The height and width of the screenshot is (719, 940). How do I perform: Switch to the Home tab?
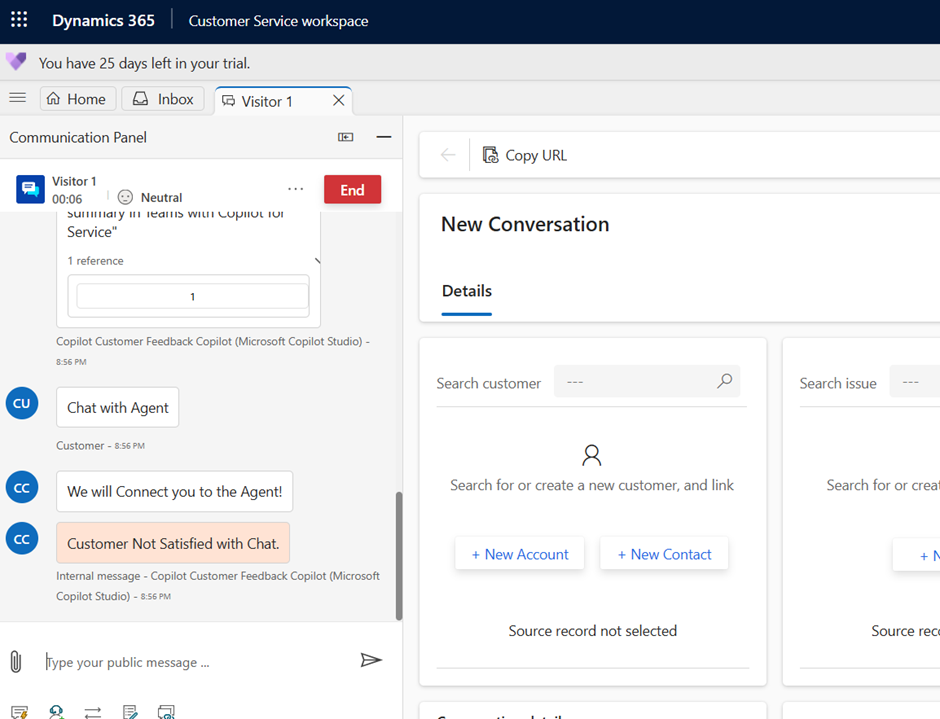[x=76, y=99]
